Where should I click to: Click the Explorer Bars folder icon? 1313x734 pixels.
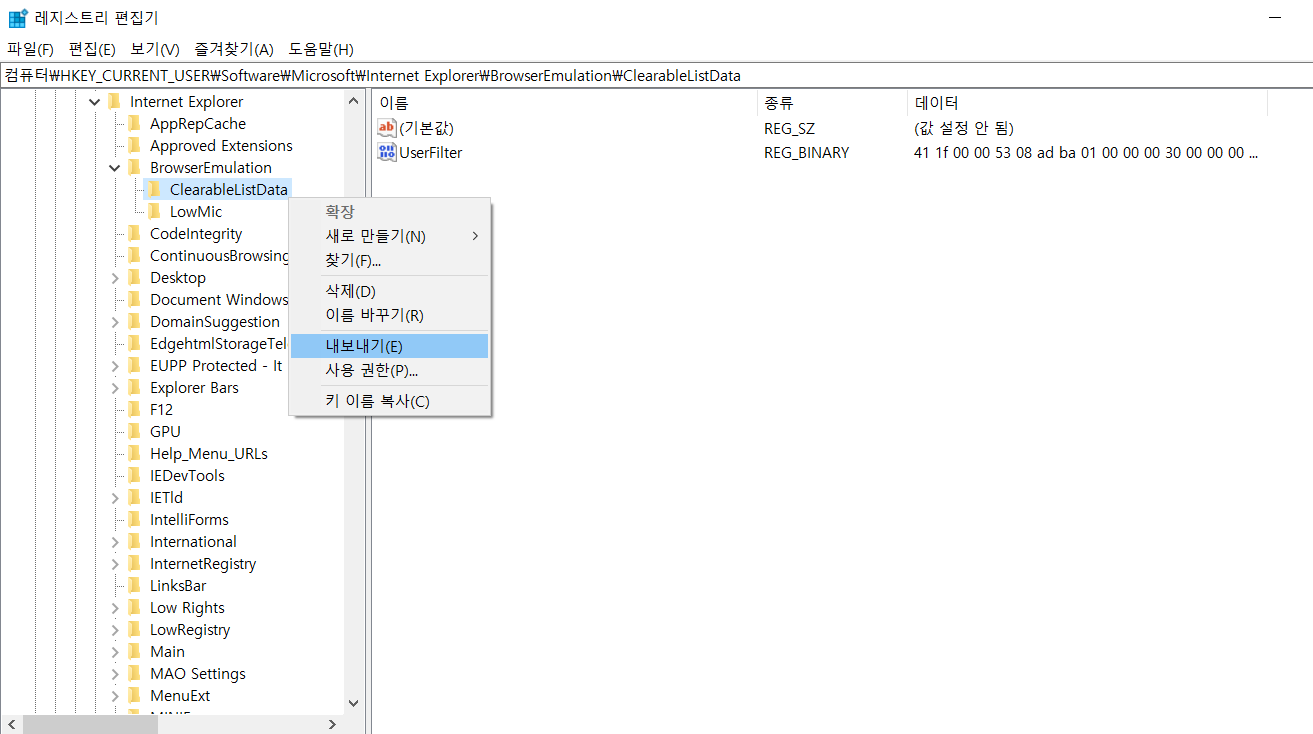pyautogui.click(x=134, y=387)
